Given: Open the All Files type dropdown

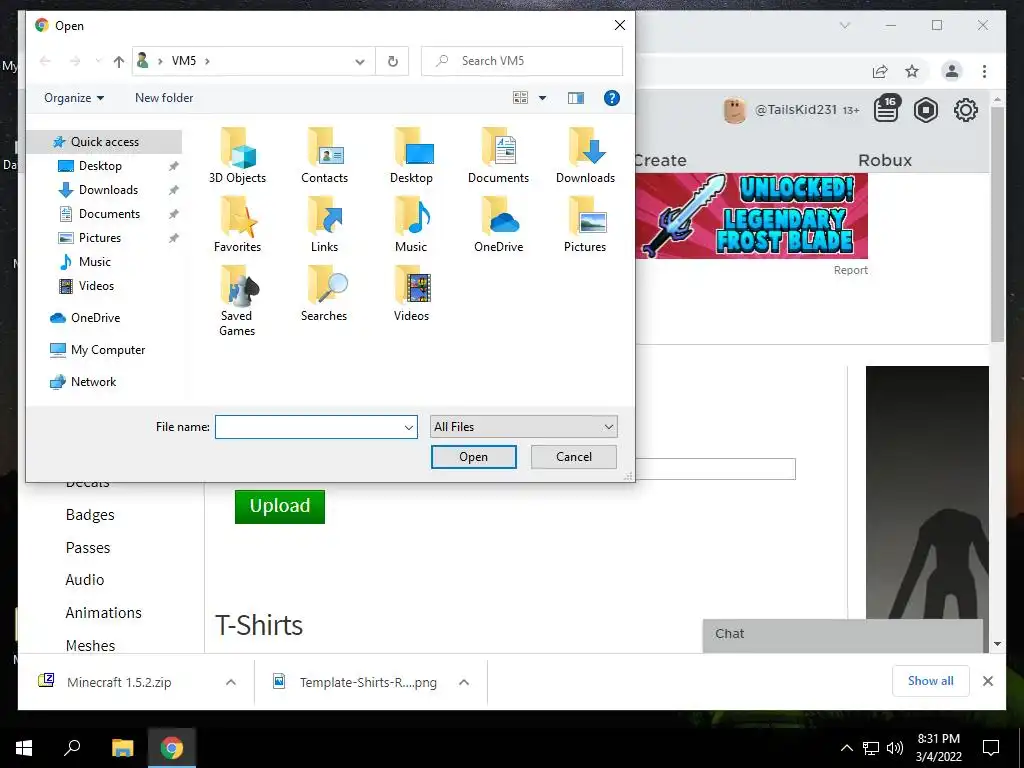Looking at the screenshot, I should pos(523,427).
